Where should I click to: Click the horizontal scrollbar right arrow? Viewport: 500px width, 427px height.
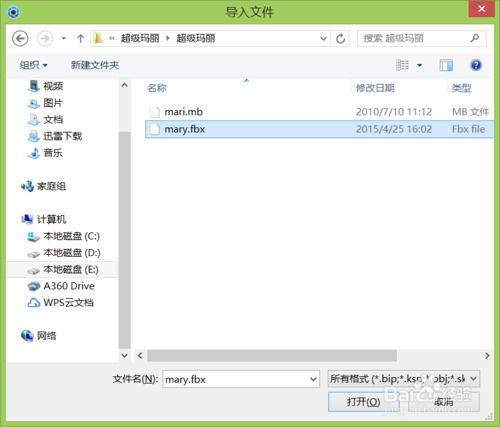coord(487,356)
